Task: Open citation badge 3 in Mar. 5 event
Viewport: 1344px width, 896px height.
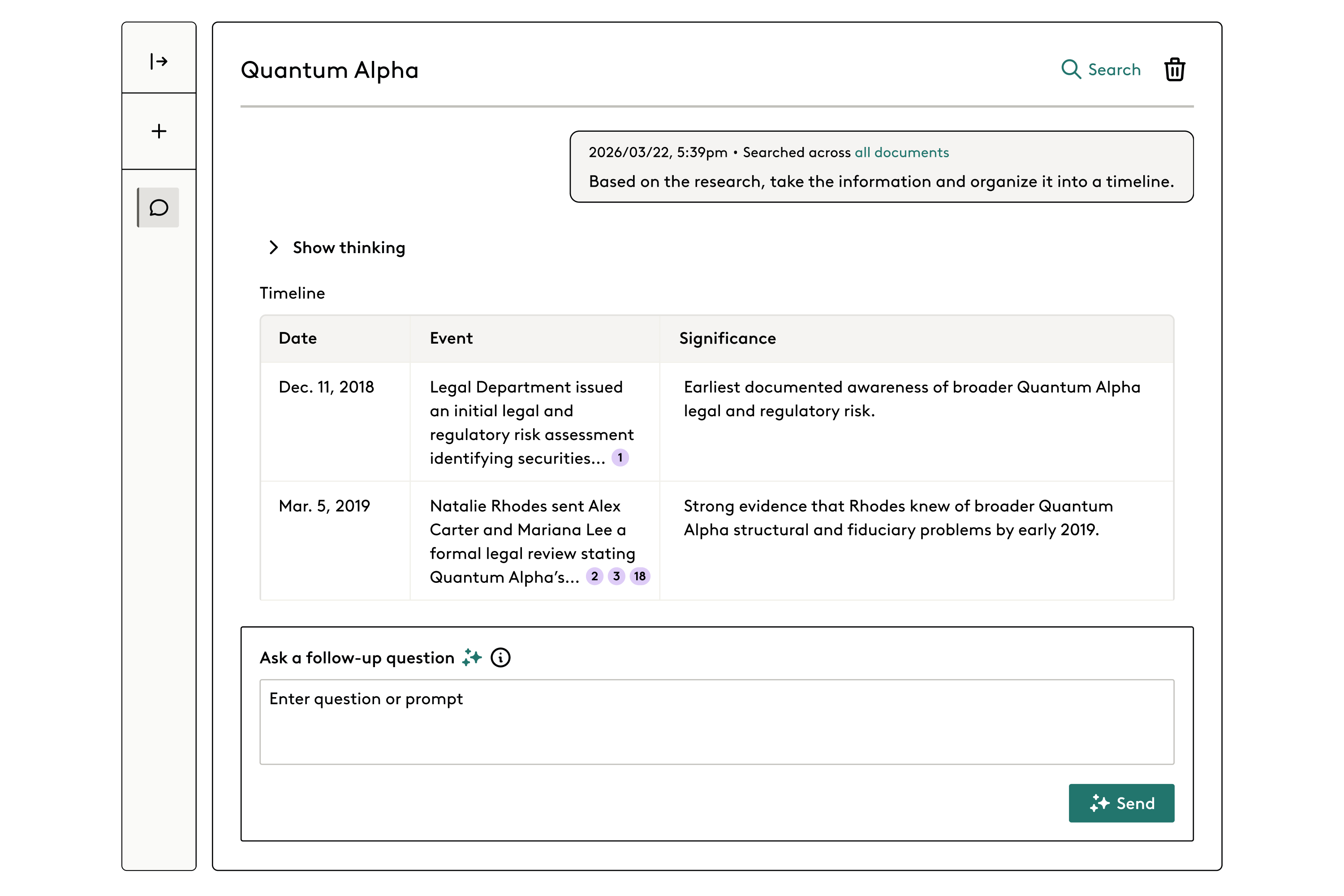Action: (616, 577)
